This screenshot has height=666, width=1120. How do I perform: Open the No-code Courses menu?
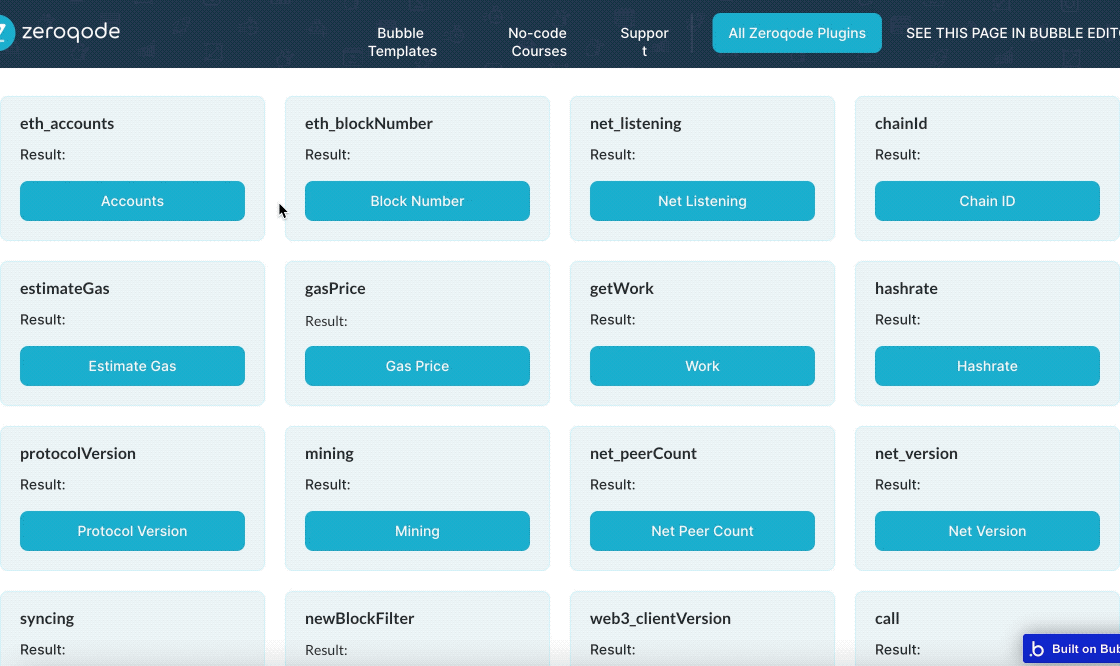(538, 42)
